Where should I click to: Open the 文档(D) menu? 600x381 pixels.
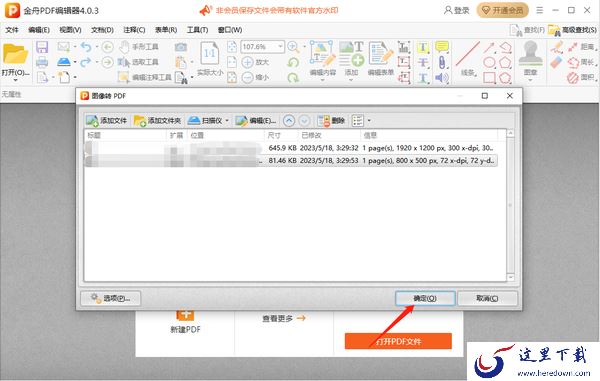coord(102,29)
